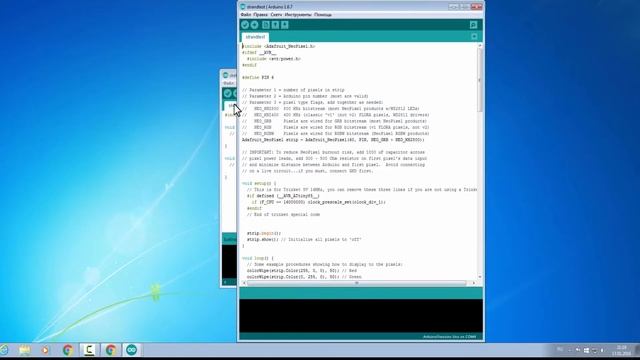Click the '#include <Adafruit_NeoPixel.h>' line
Viewport: 640px width, 360px height.
[x=278, y=47]
